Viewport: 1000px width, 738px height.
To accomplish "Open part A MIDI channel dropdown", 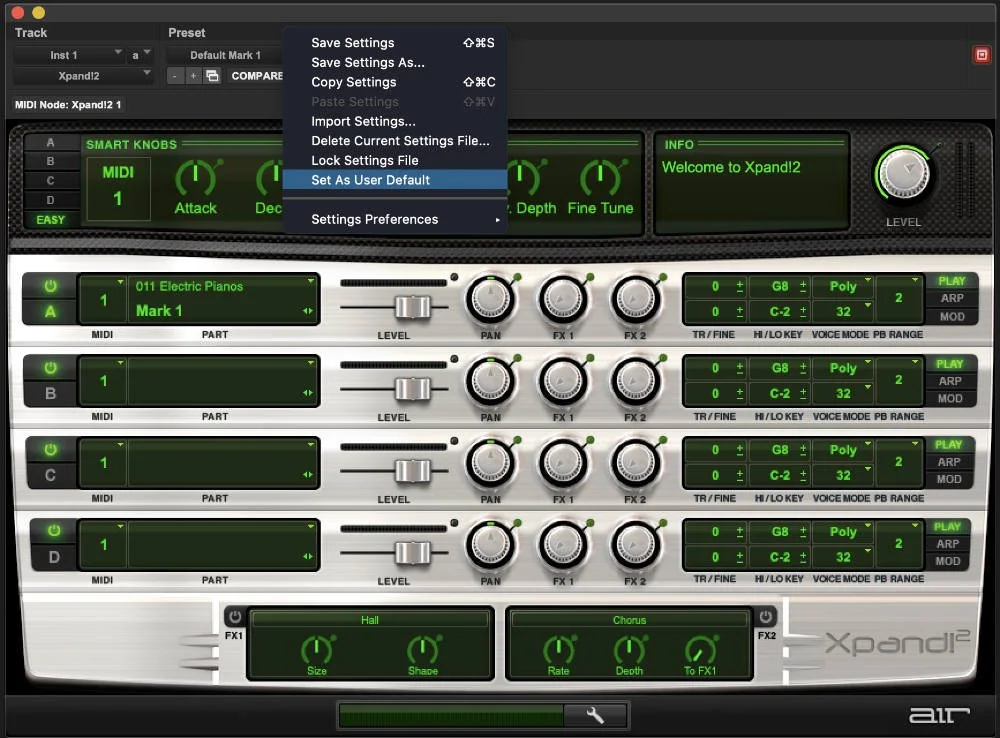I will click(103, 299).
